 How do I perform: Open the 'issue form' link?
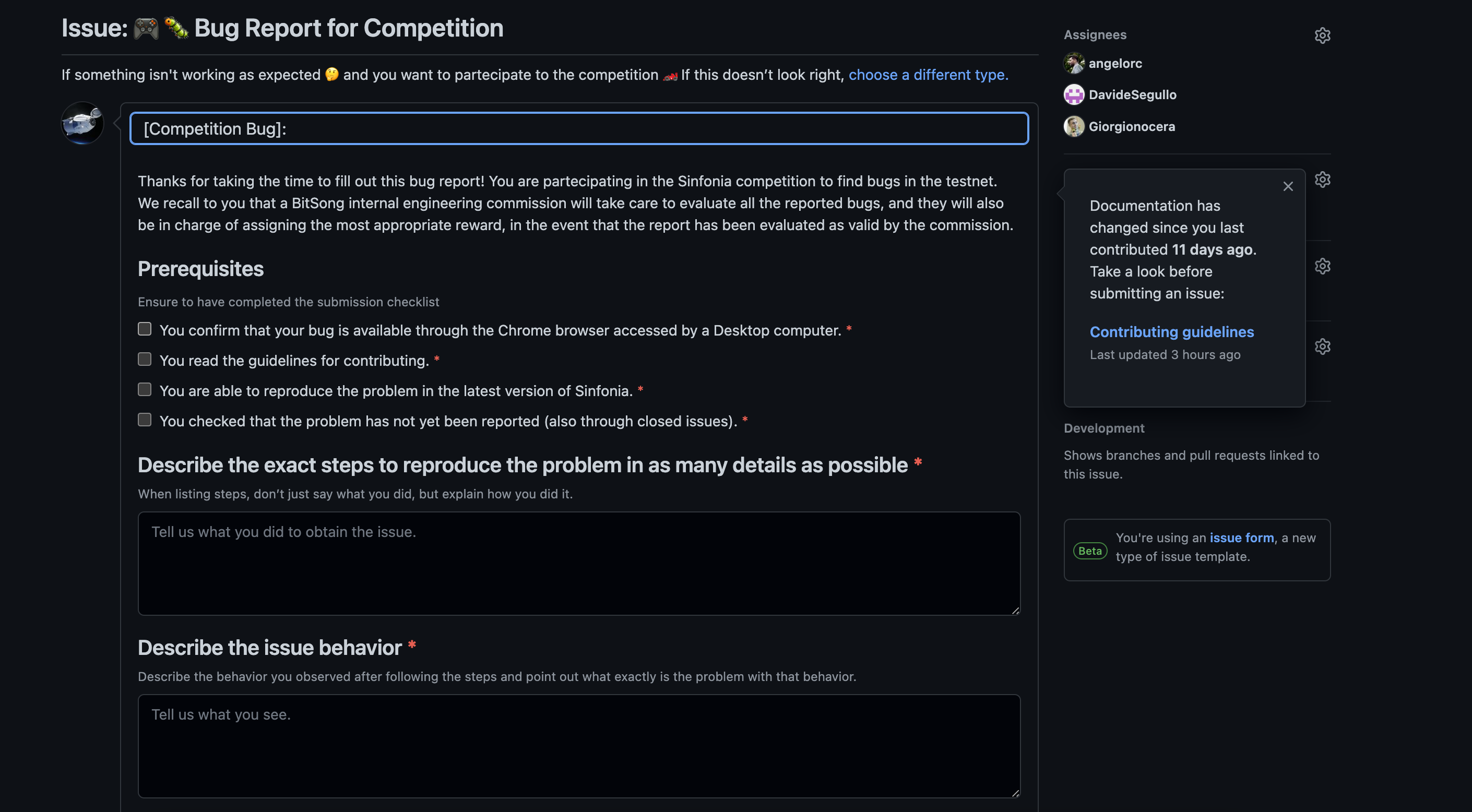point(1242,538)
